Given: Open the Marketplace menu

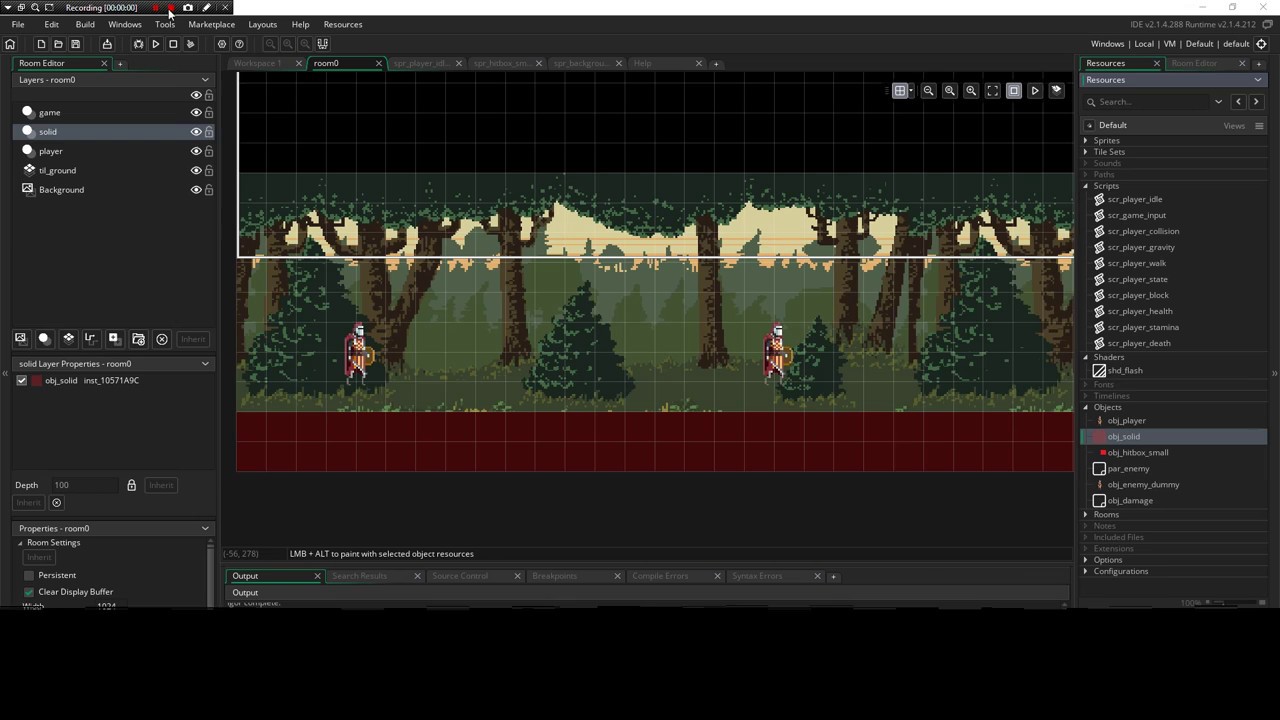Looking at the screenshot, I should click(x=212, y=24).
